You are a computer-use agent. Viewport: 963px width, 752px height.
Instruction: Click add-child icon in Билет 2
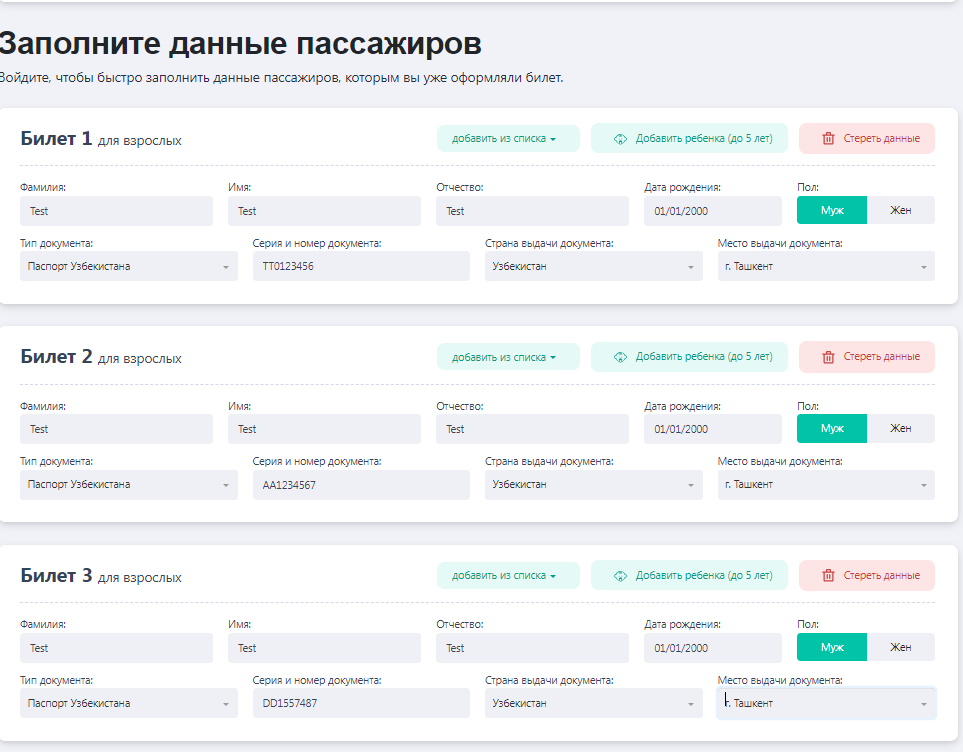pos(620,357)
